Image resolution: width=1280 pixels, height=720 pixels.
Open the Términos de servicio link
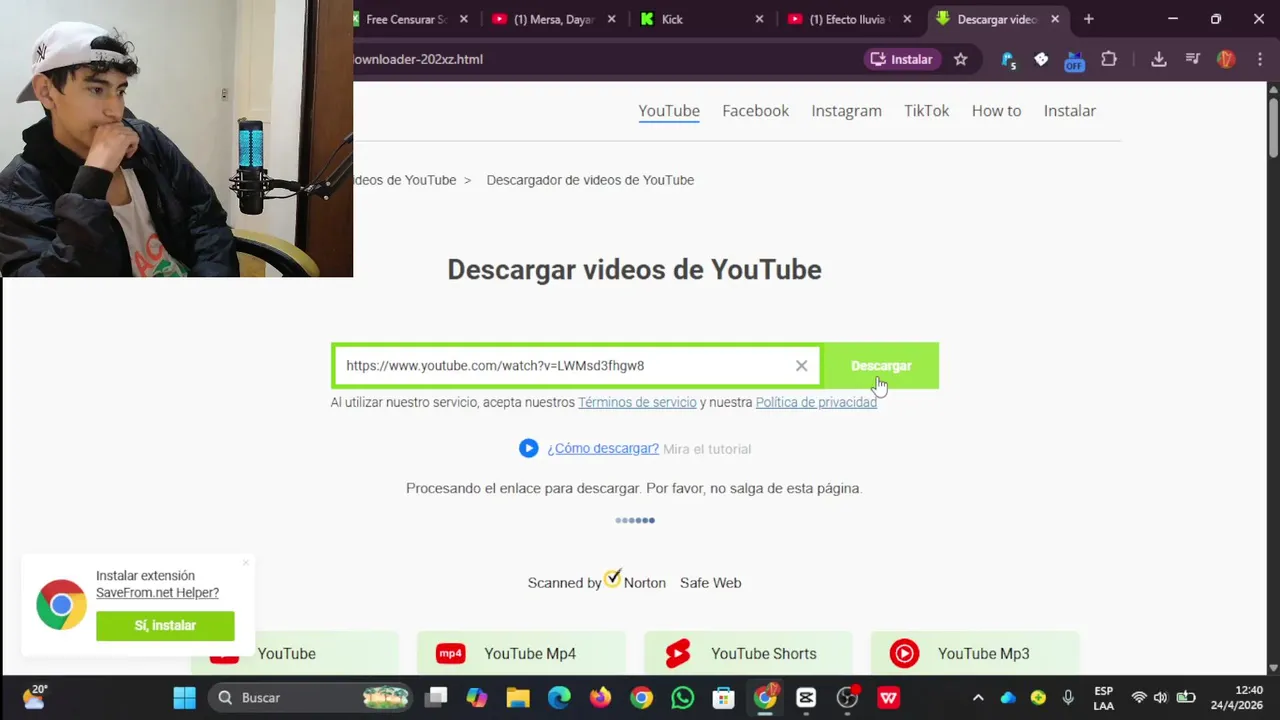click(x=637, y=402)
